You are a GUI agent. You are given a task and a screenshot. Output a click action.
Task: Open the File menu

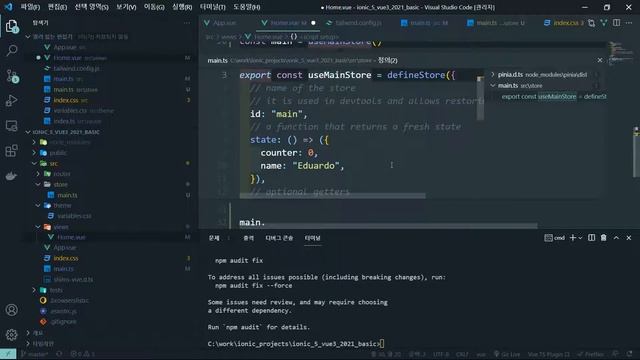tap(30, 7)
